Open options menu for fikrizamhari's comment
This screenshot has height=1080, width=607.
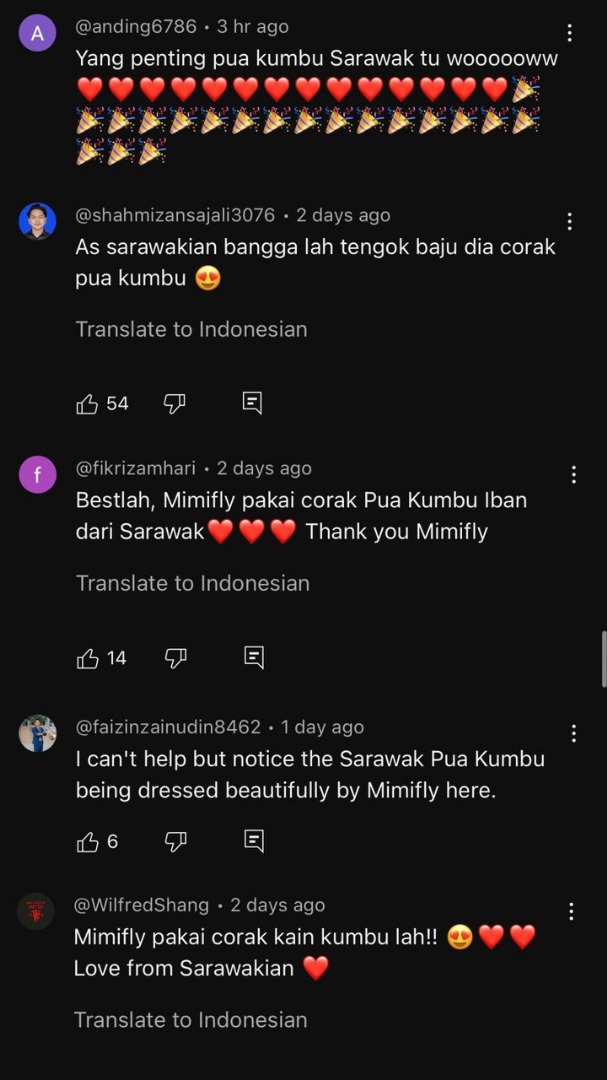pos(573,474)
